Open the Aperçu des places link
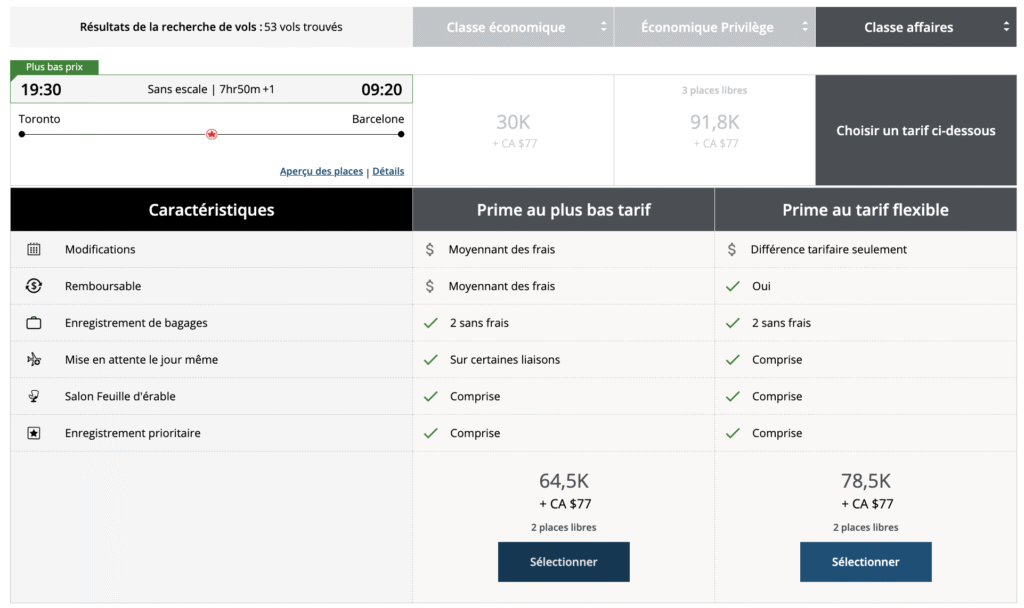Image resolution: width=1024 pixels, height=608 pixels. pyautogui.click(x=321, y=170)
